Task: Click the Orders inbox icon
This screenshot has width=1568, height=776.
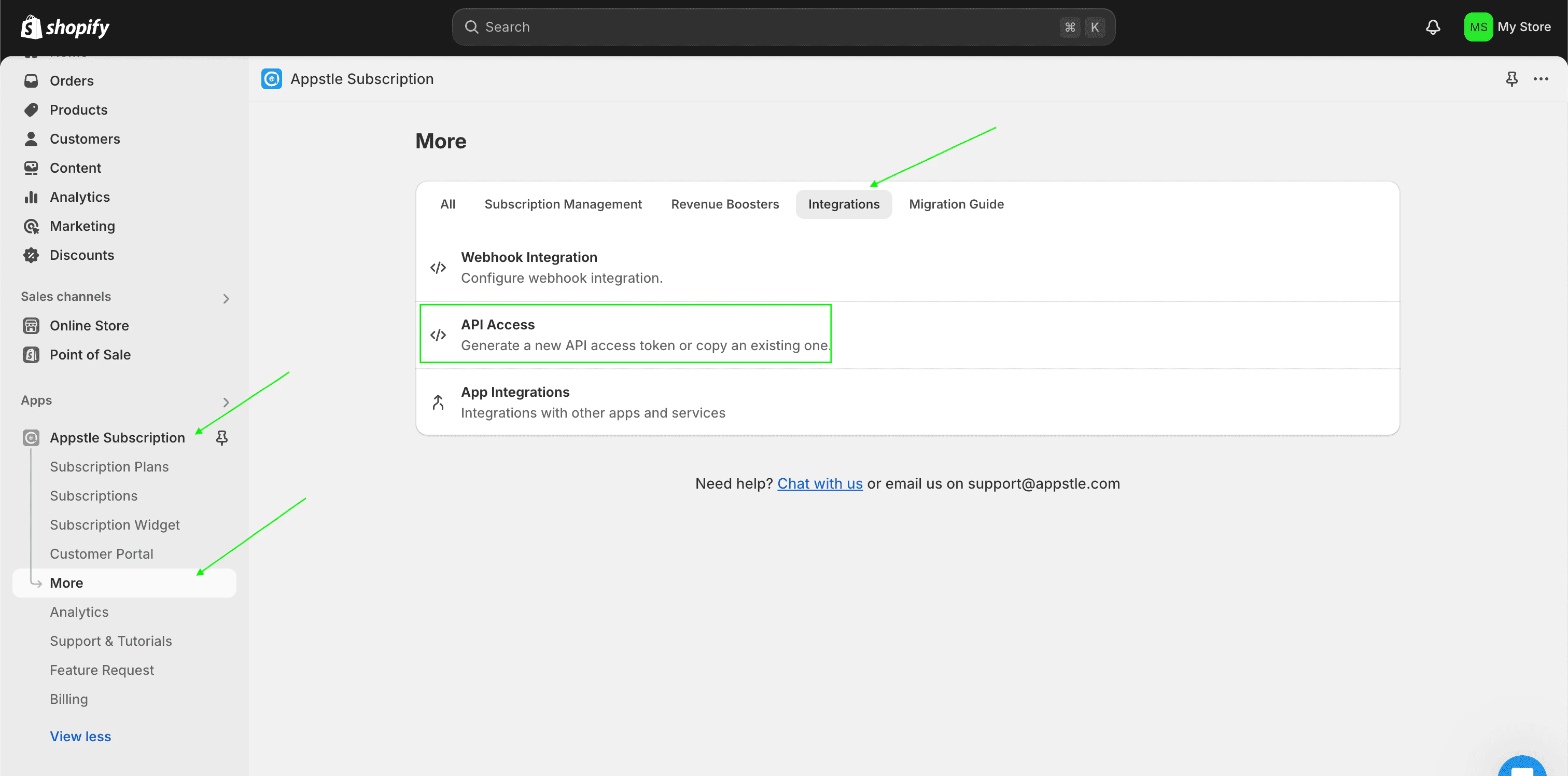Action: tap(31, 81)
